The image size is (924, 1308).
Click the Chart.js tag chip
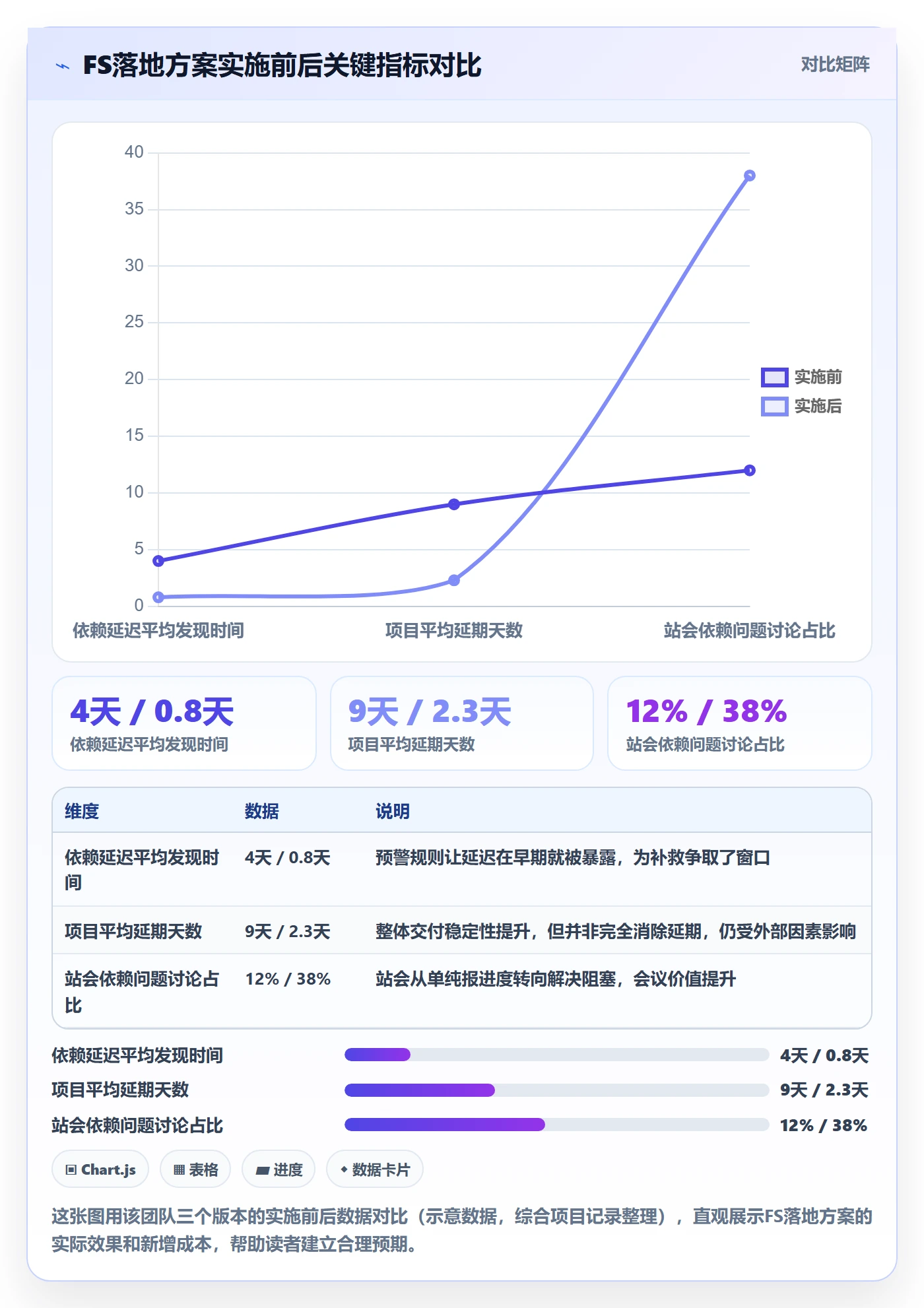(100, 1169)
